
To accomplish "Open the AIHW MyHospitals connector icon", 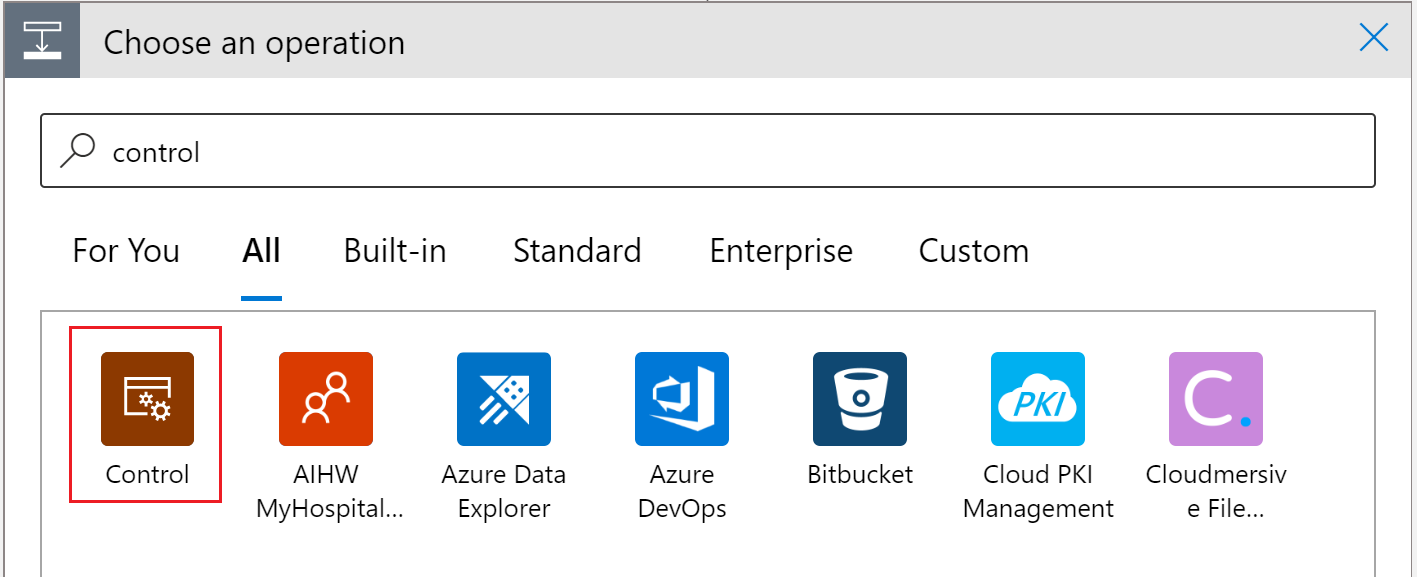I will pyautogui.click(x=325, y=398).
